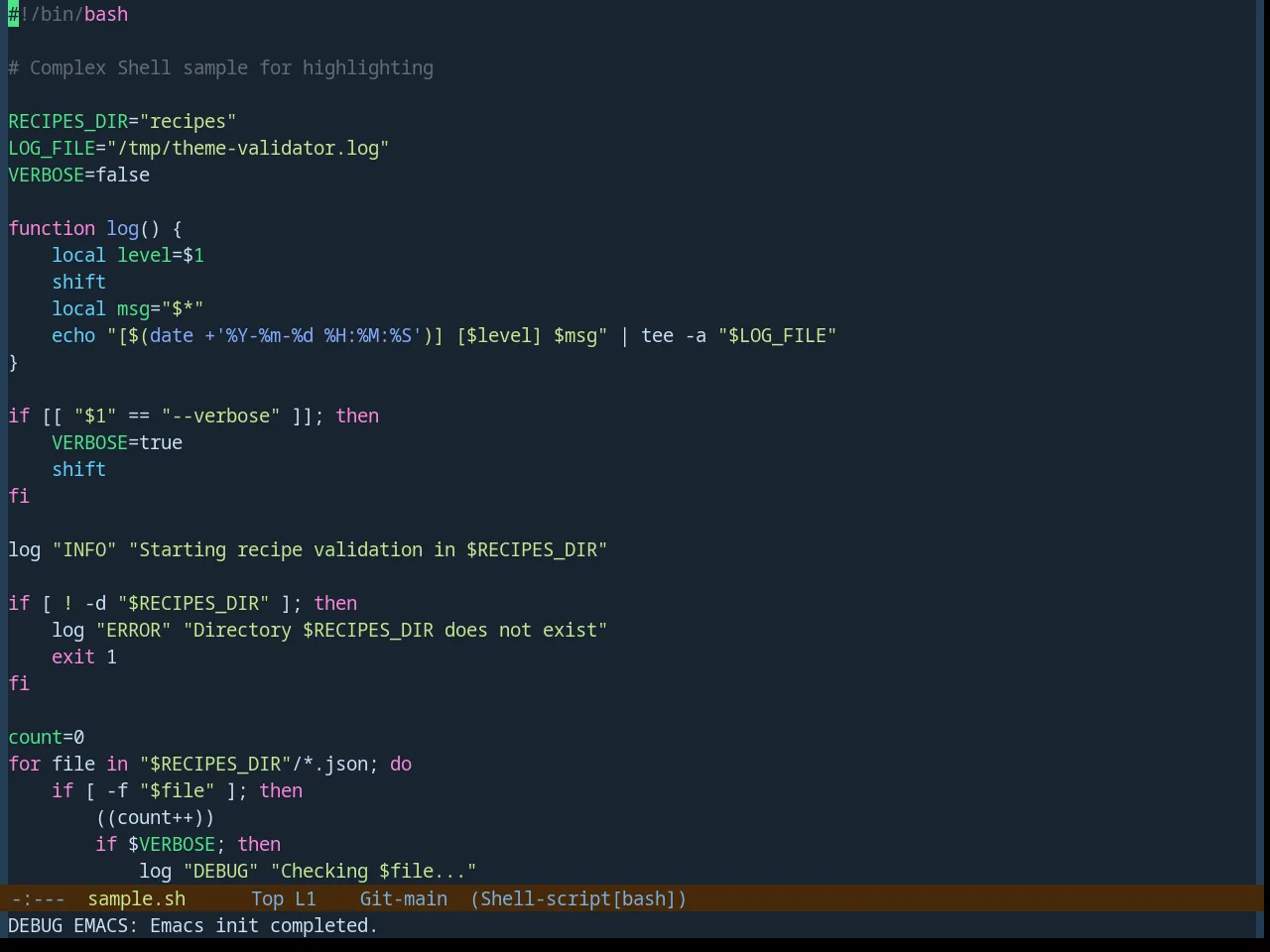Click 'exit 1' line

point(84,656)
